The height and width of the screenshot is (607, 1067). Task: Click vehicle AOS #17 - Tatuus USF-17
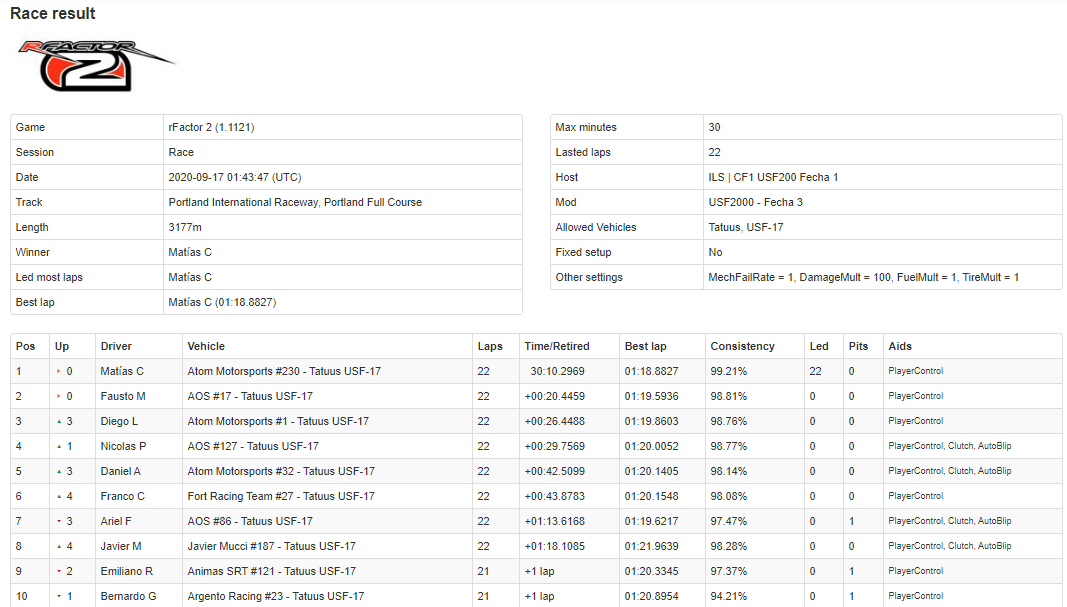tap(250, 396)
